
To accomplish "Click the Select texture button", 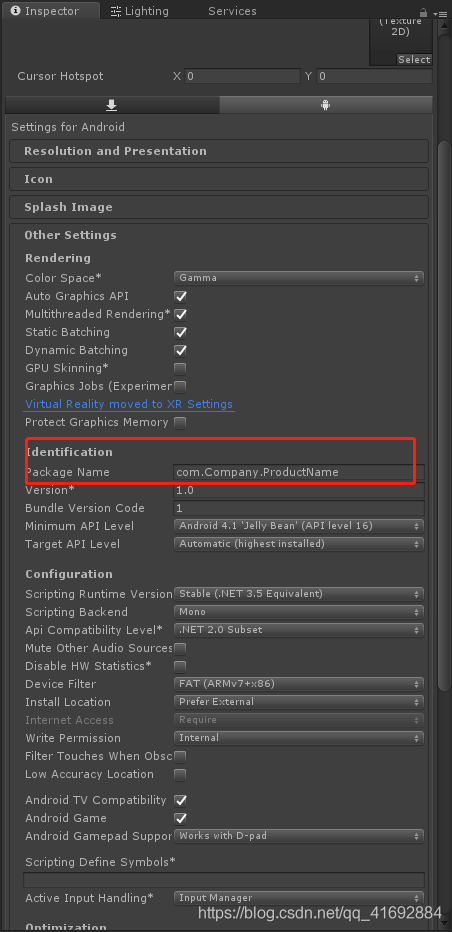I will 414,59.
